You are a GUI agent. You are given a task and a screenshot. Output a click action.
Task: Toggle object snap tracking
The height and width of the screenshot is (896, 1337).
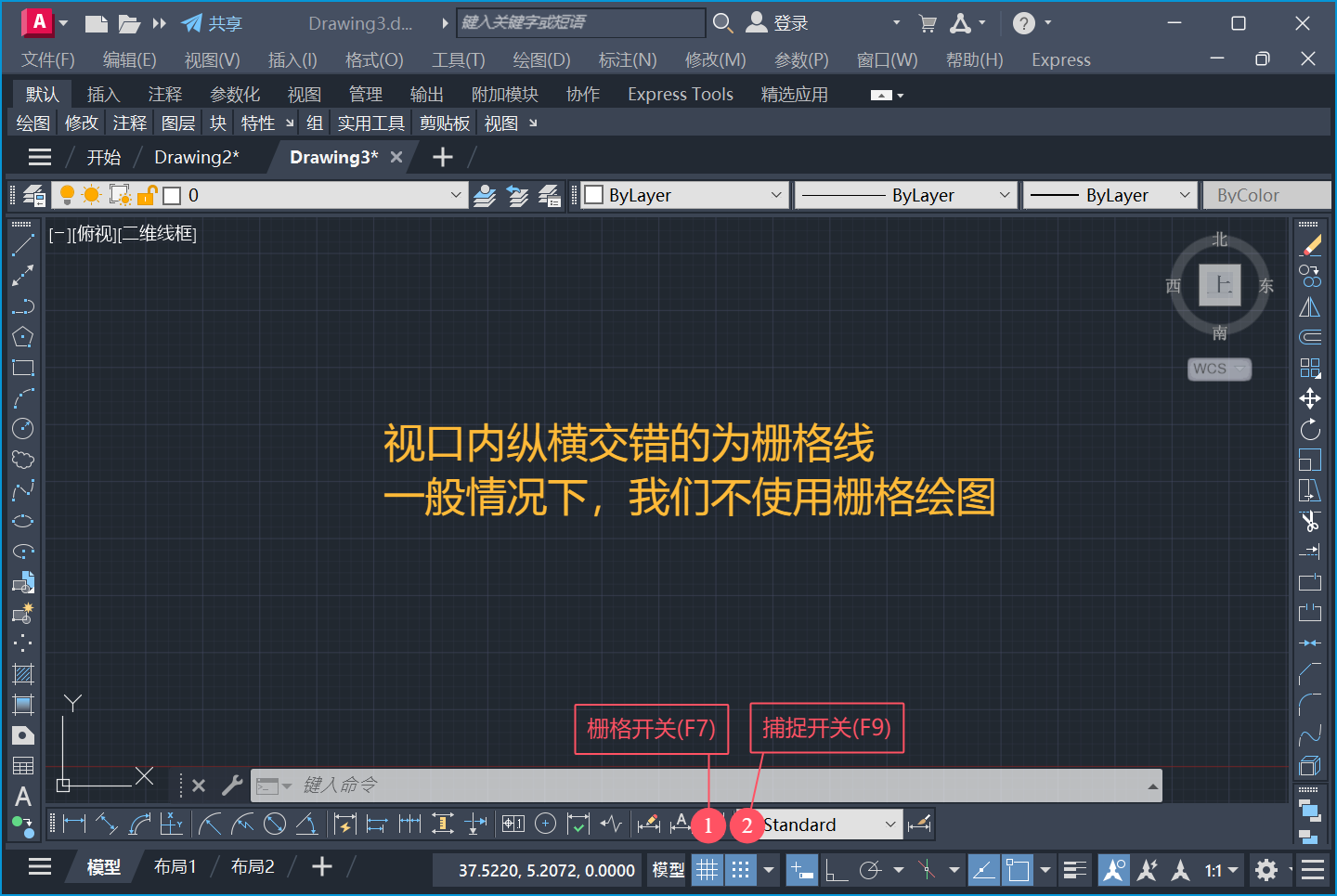tap(983, 870)
